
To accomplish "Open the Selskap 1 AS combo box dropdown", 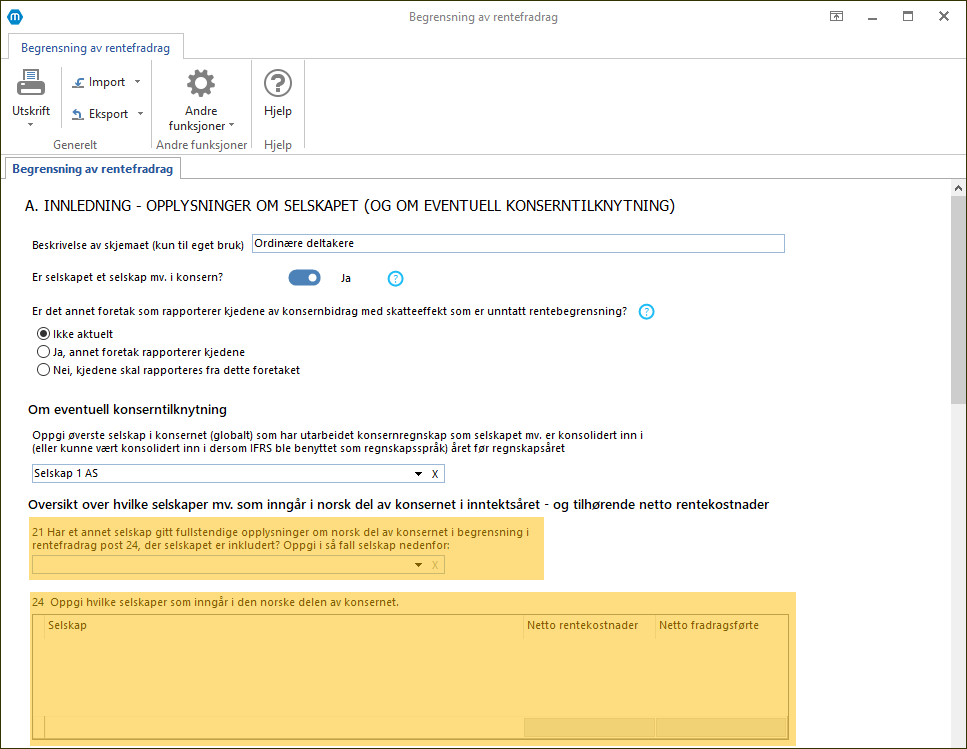I will pos(419,474).
